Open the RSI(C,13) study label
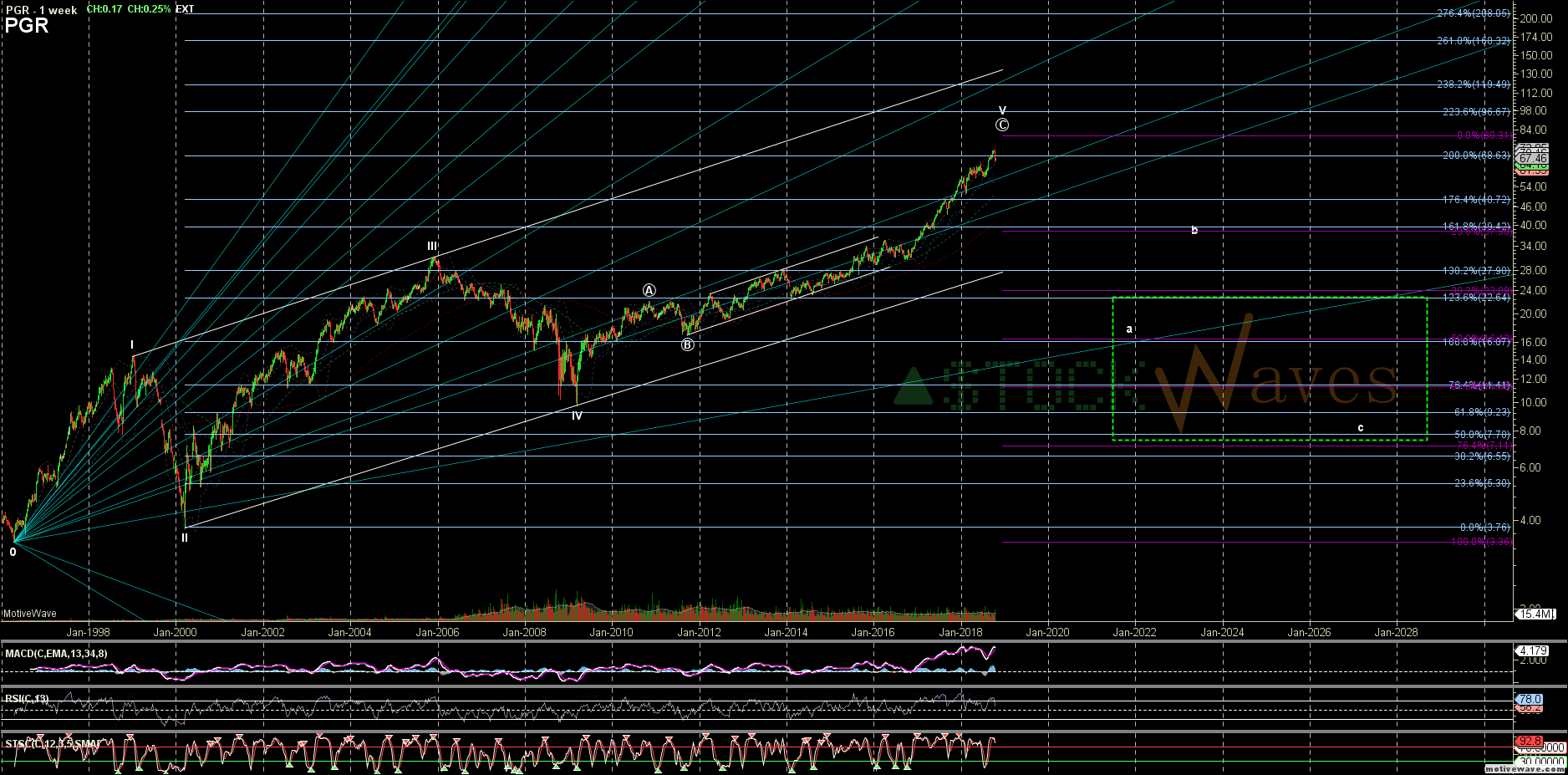 point(27,699)
